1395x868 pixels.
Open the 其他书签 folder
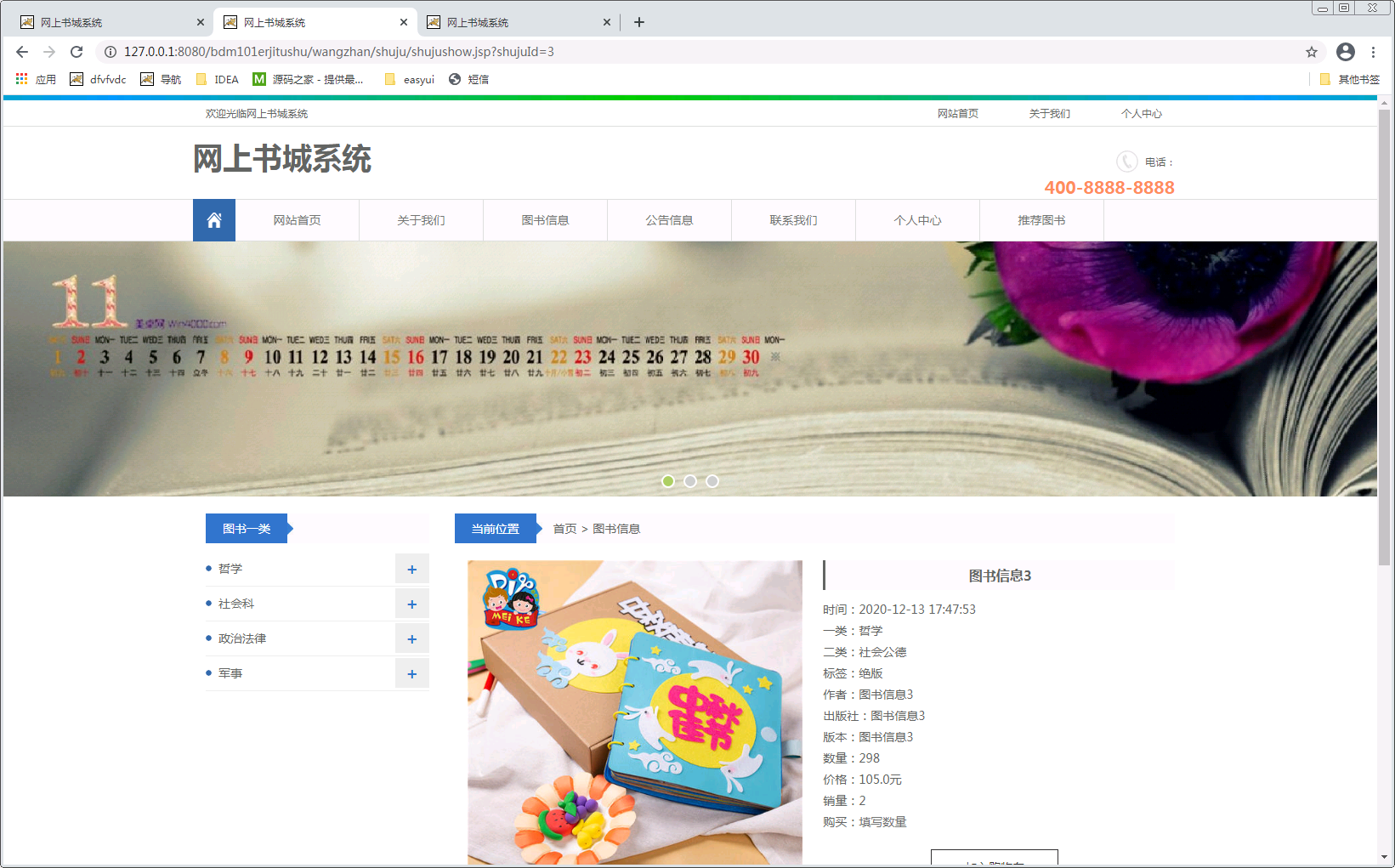[1350, 79]
